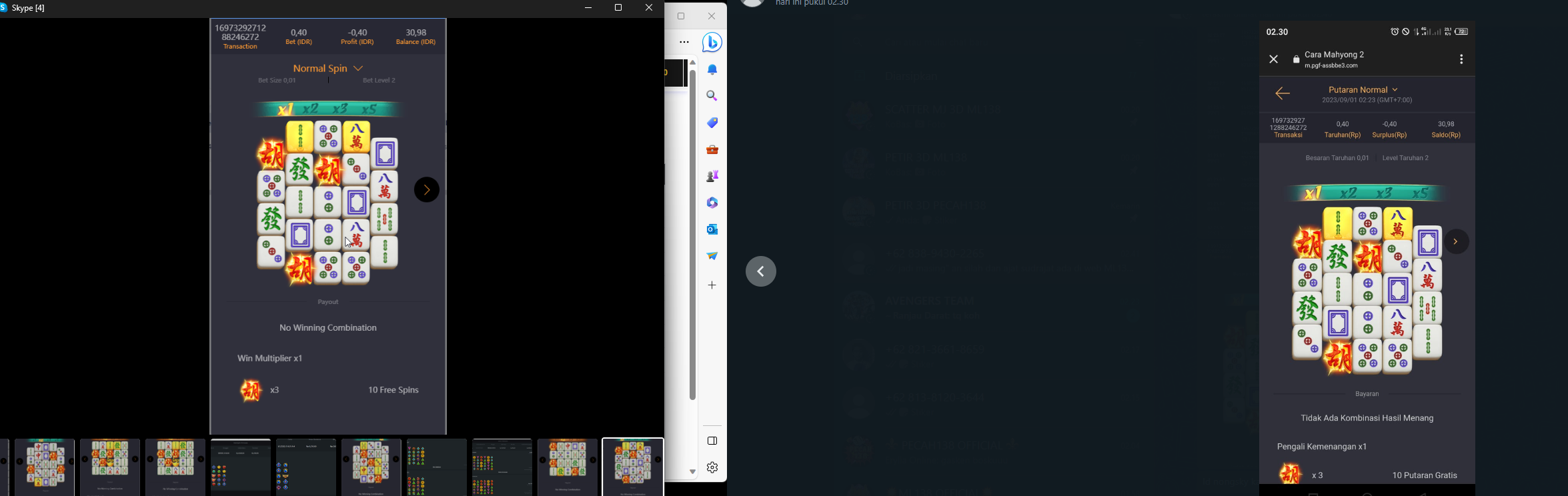This screenshot has height=496, width=1568.
Task: Click the scroll-up arrow of the Edge scrollbar
Action: [693, 63]
